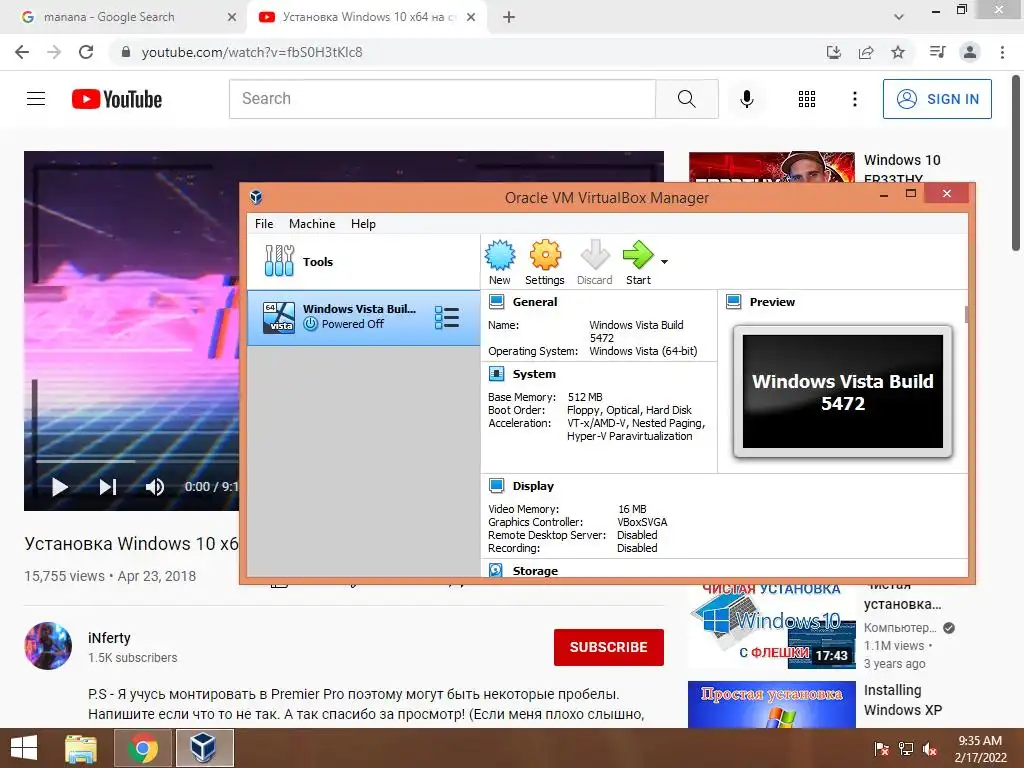Select the Tools item in VirtualBox sidebar
The height and width of the screenshot is (768, 1024).
tap(363, 262)
